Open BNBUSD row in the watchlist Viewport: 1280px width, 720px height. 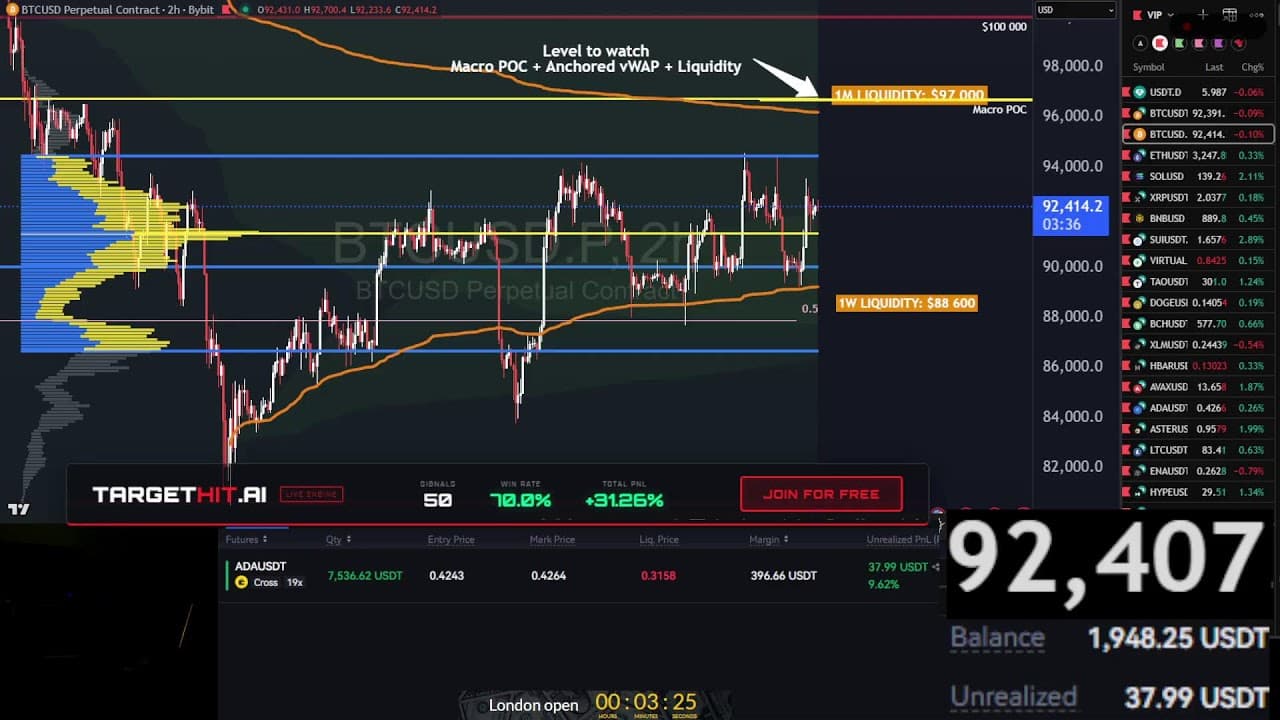coord(1199,218)
